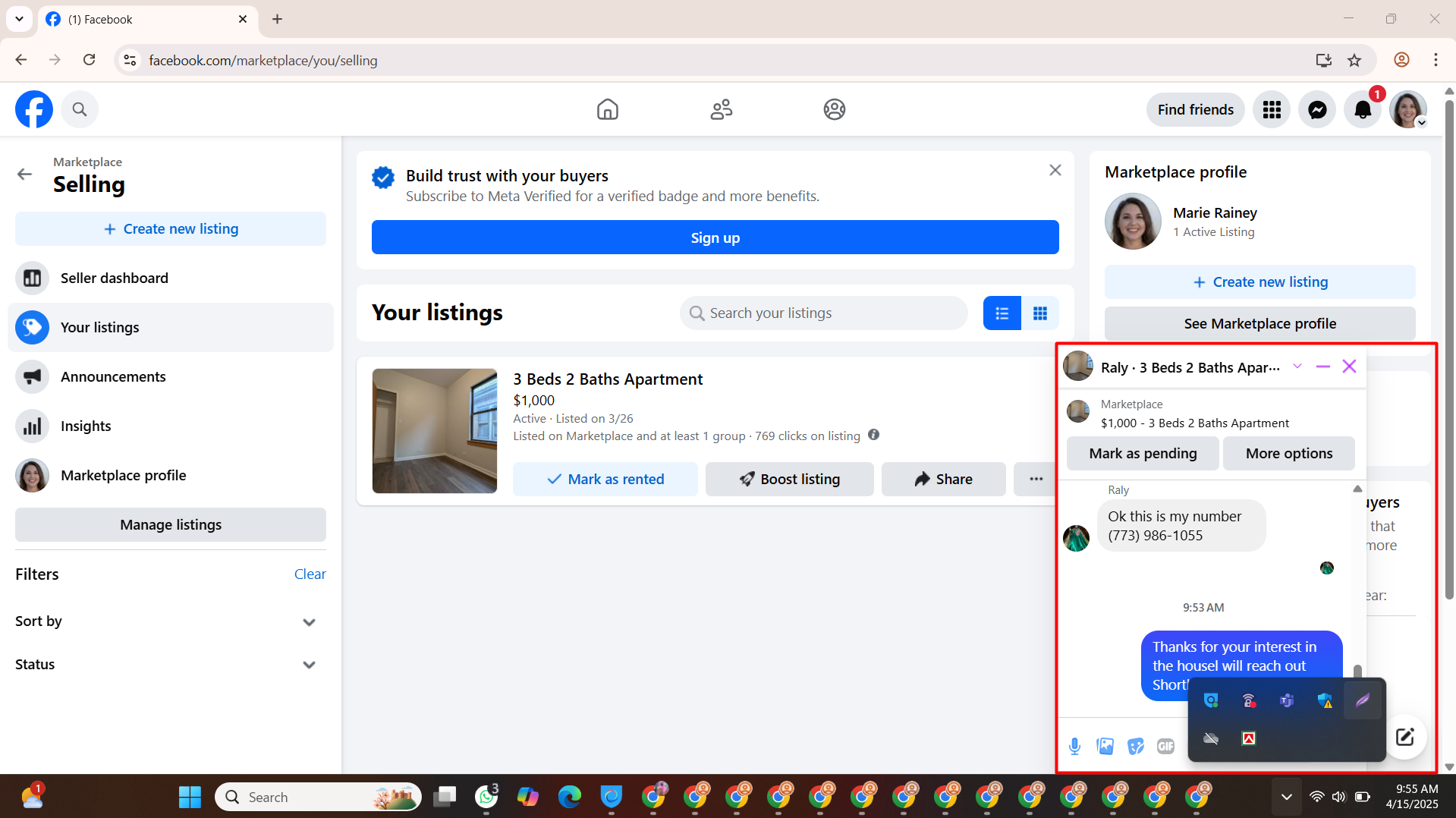Click the Sign up button
Viewport: 1456px width, 818px height.
coord(715,238)
